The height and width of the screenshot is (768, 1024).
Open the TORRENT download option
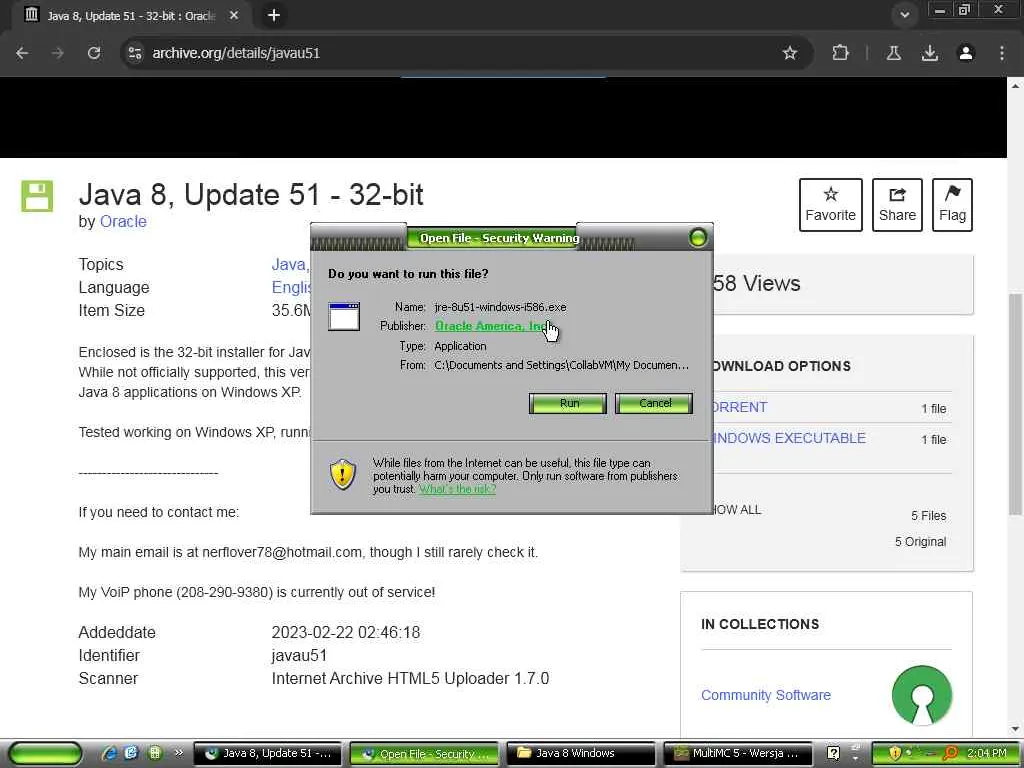point(740,407)
